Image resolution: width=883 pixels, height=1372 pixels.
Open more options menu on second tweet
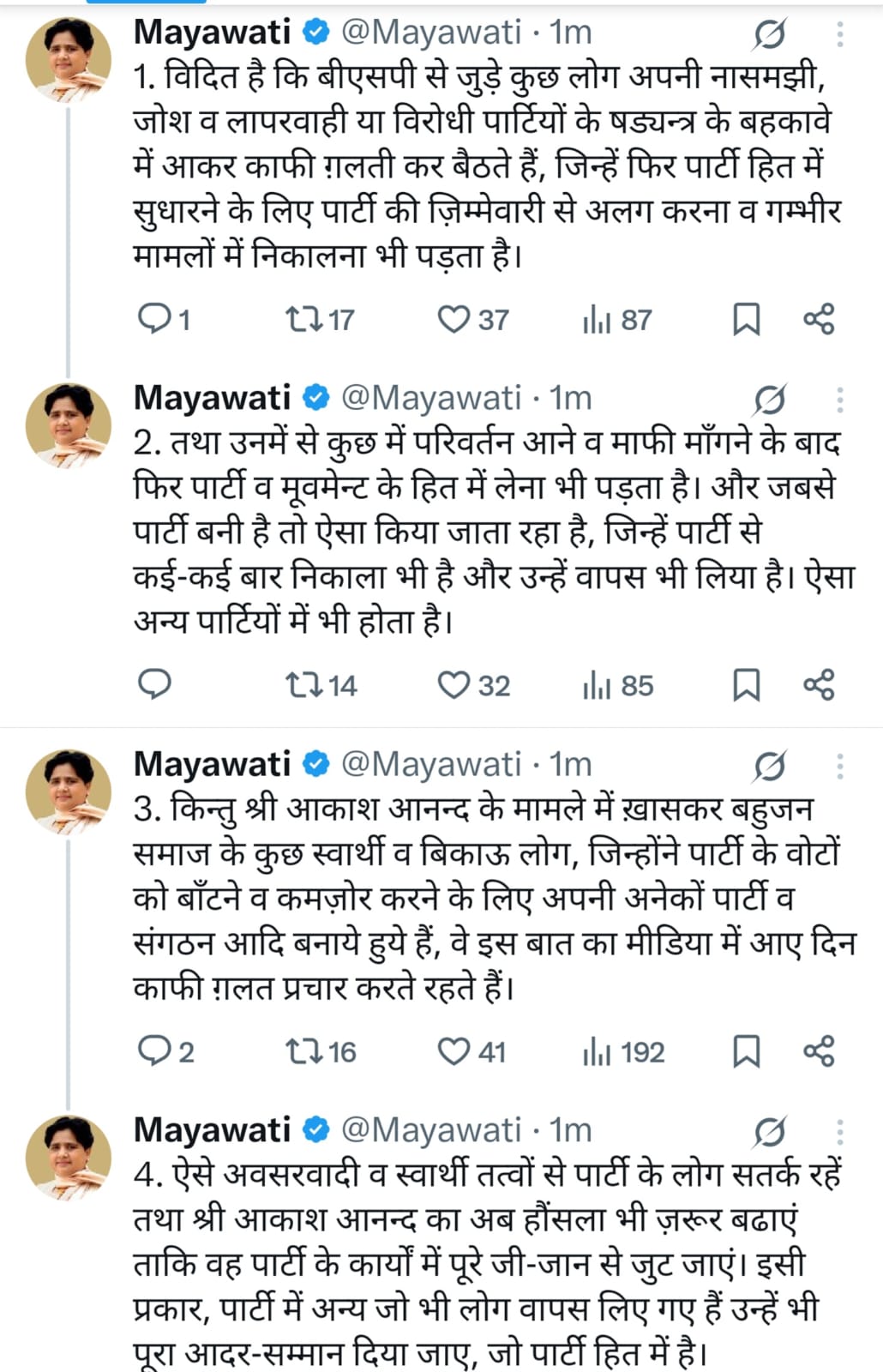pos(840,400)
